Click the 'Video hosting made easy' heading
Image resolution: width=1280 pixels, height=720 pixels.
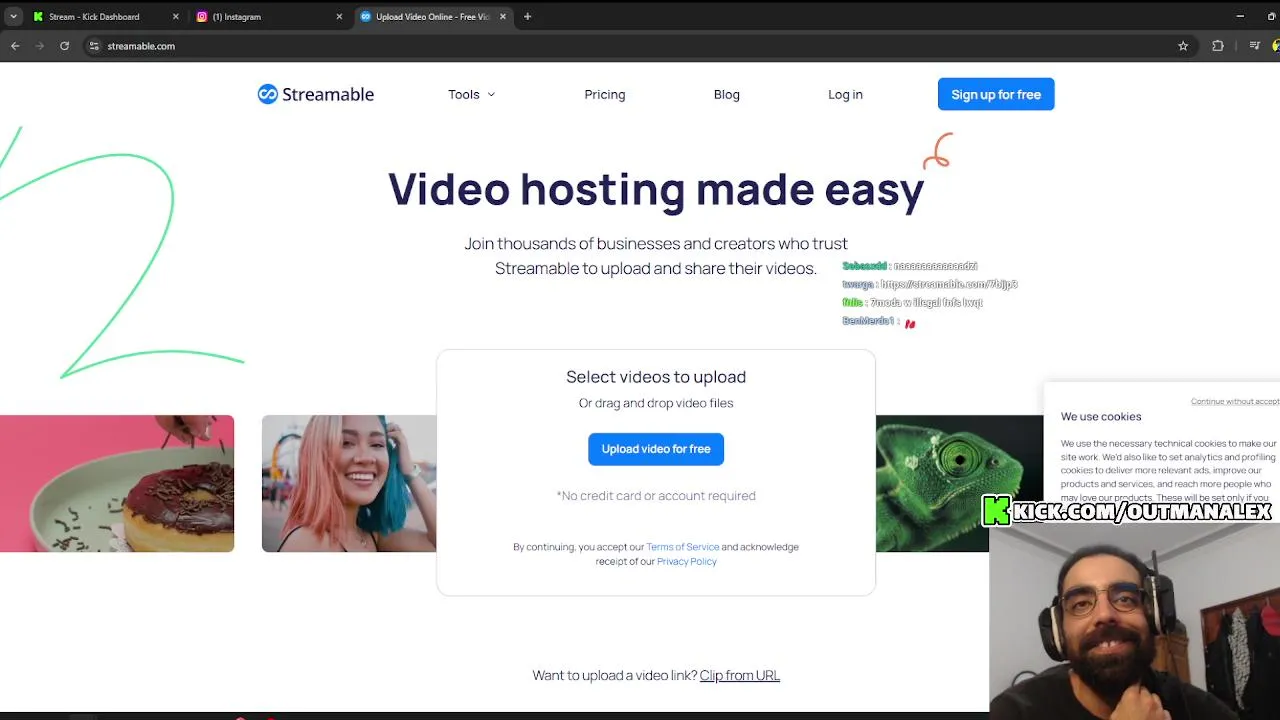(656, 189)
